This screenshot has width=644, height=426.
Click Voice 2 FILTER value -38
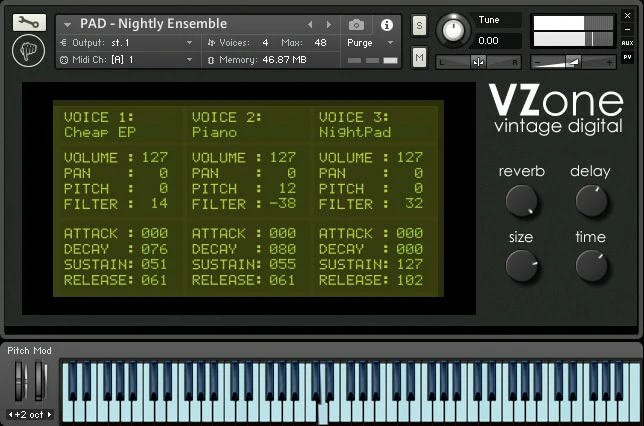click(283, 203)
